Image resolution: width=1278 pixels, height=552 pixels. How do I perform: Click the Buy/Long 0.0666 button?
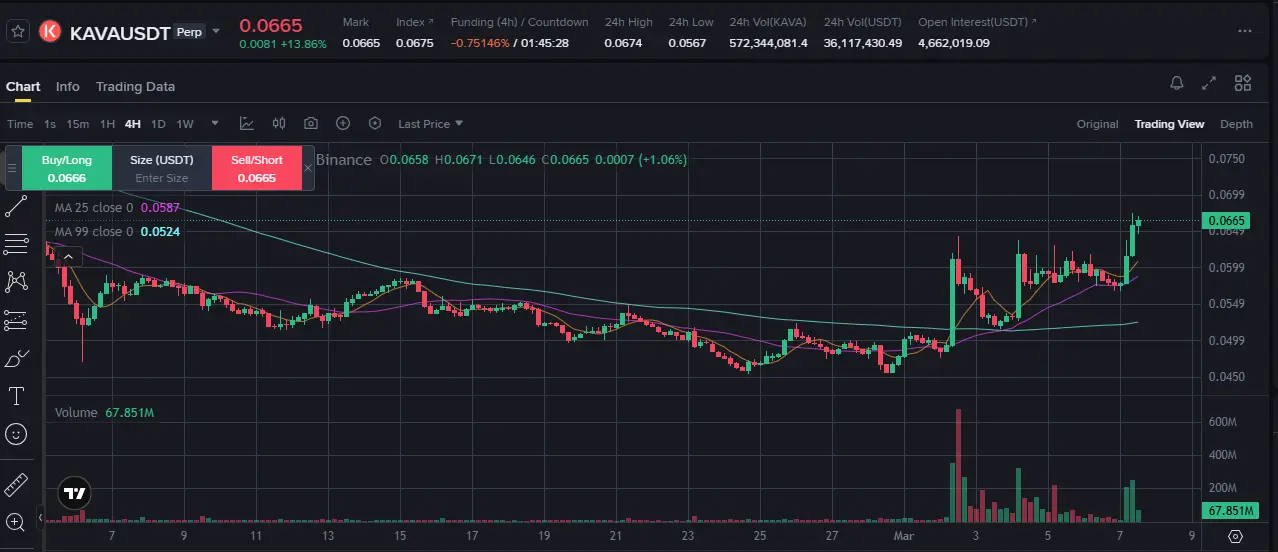pyautogui.click(x=66, y=168)
